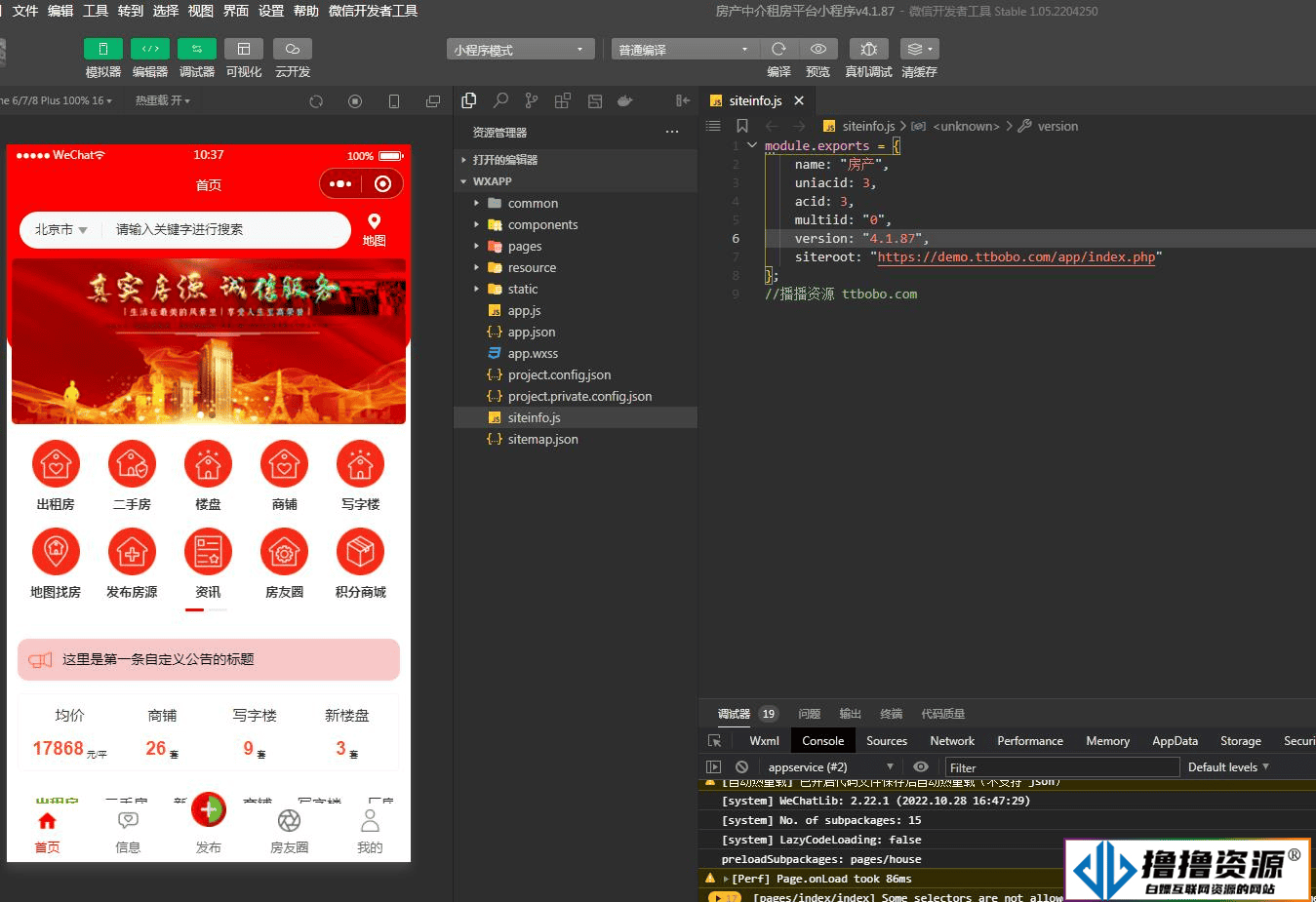
Task: Open sitemap.json file
Action: tap(577, 439)
